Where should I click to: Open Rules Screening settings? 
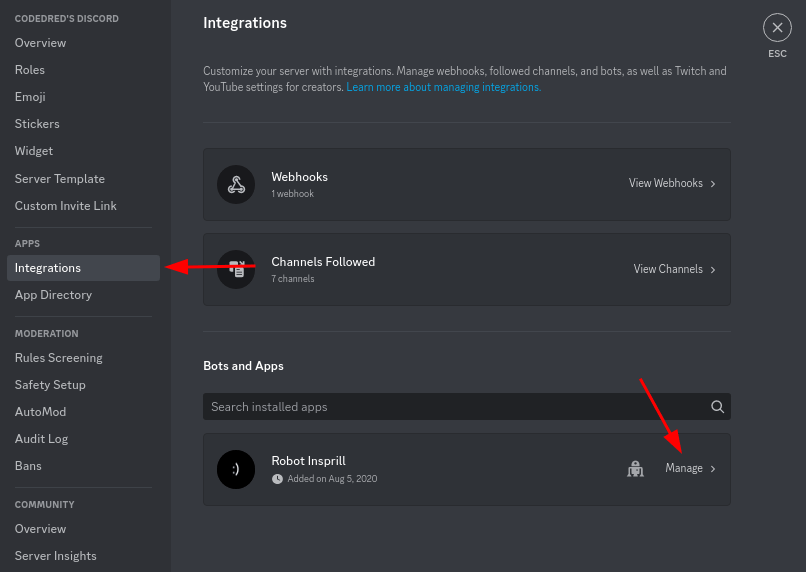click(59, 358)
